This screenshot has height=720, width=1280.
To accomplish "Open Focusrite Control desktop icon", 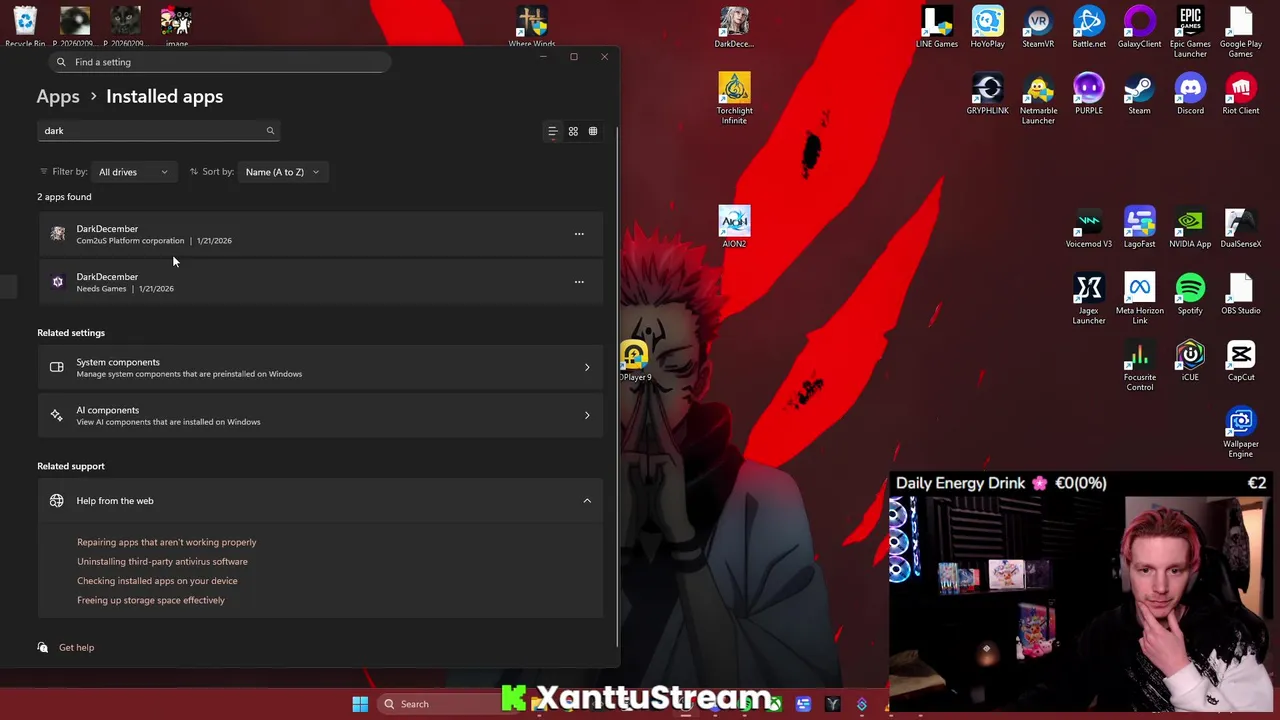I will 1139,366.
